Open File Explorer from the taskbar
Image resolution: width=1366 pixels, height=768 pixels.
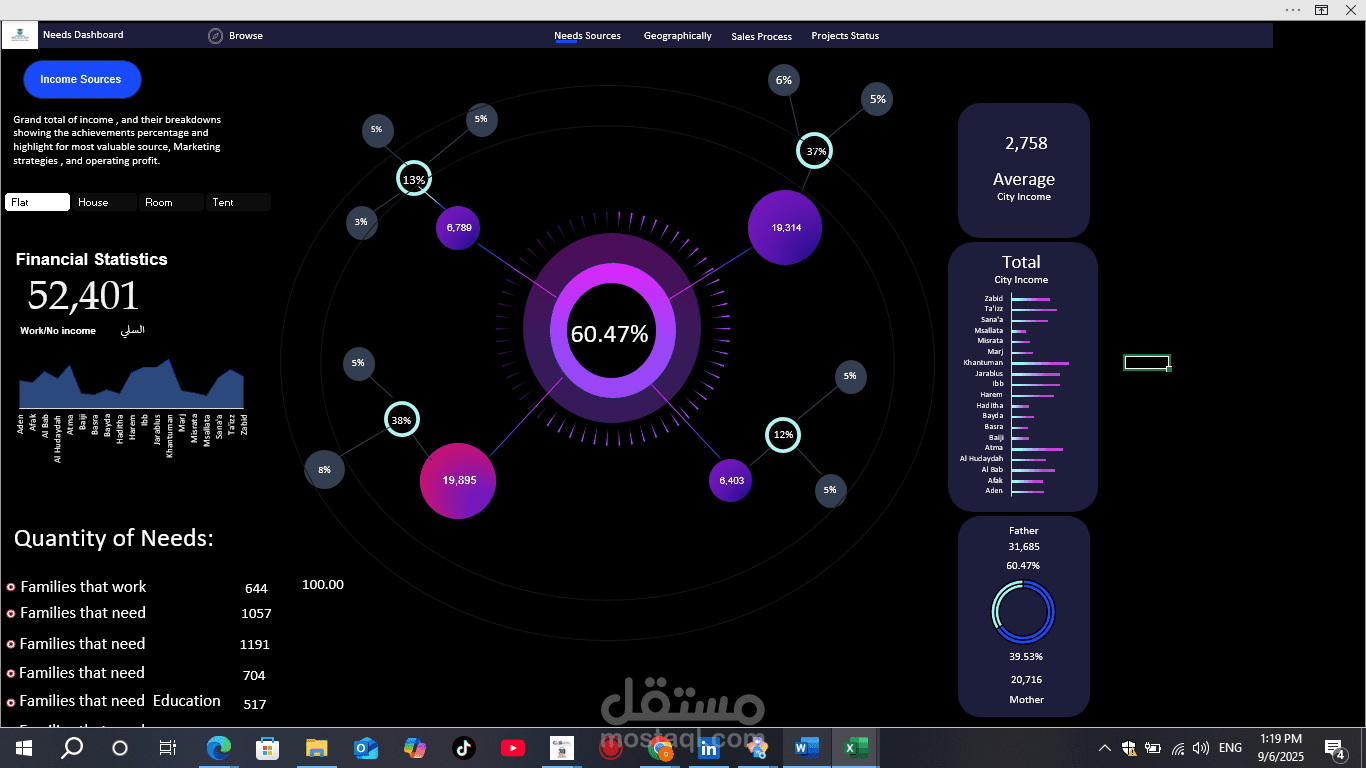click(316, 747)
